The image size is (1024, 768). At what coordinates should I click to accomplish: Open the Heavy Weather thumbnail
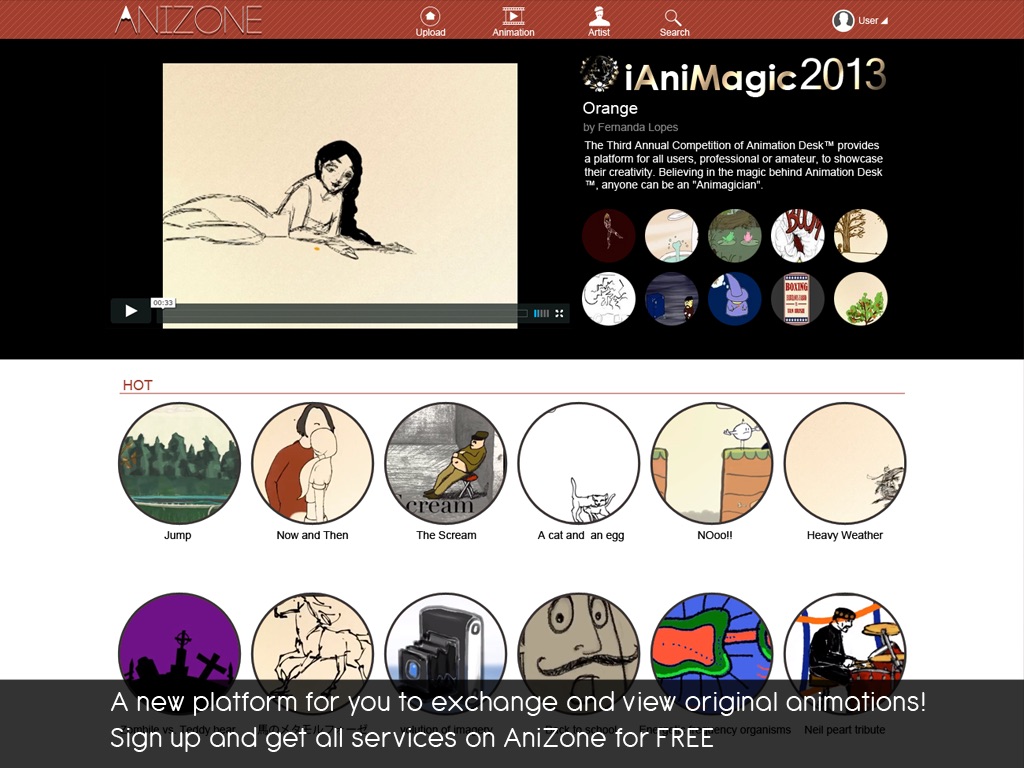pyautogui.click(x=845, y=463)
